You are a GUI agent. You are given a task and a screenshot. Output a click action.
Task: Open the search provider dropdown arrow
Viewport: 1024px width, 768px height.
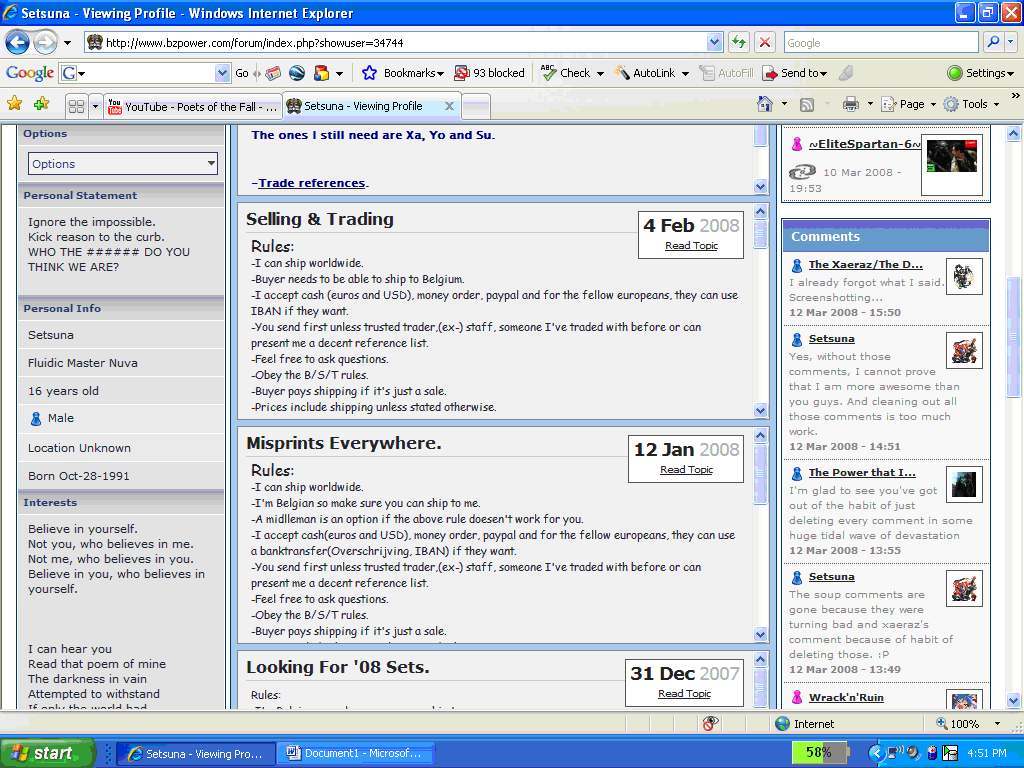[1010, 42]
